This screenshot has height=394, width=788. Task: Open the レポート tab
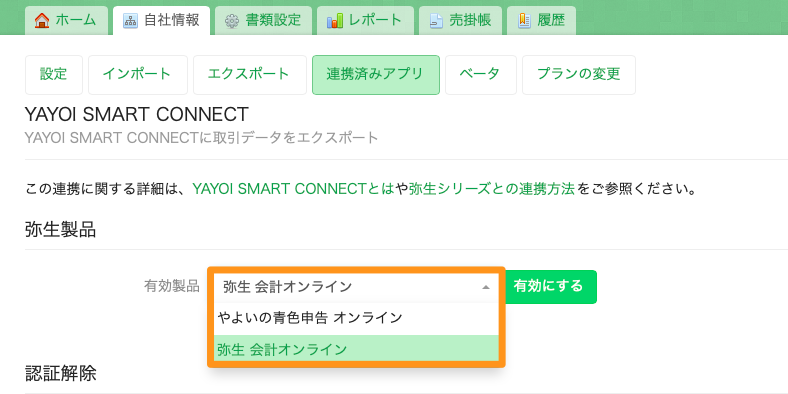pyautogui.click(x=365, y=21)
